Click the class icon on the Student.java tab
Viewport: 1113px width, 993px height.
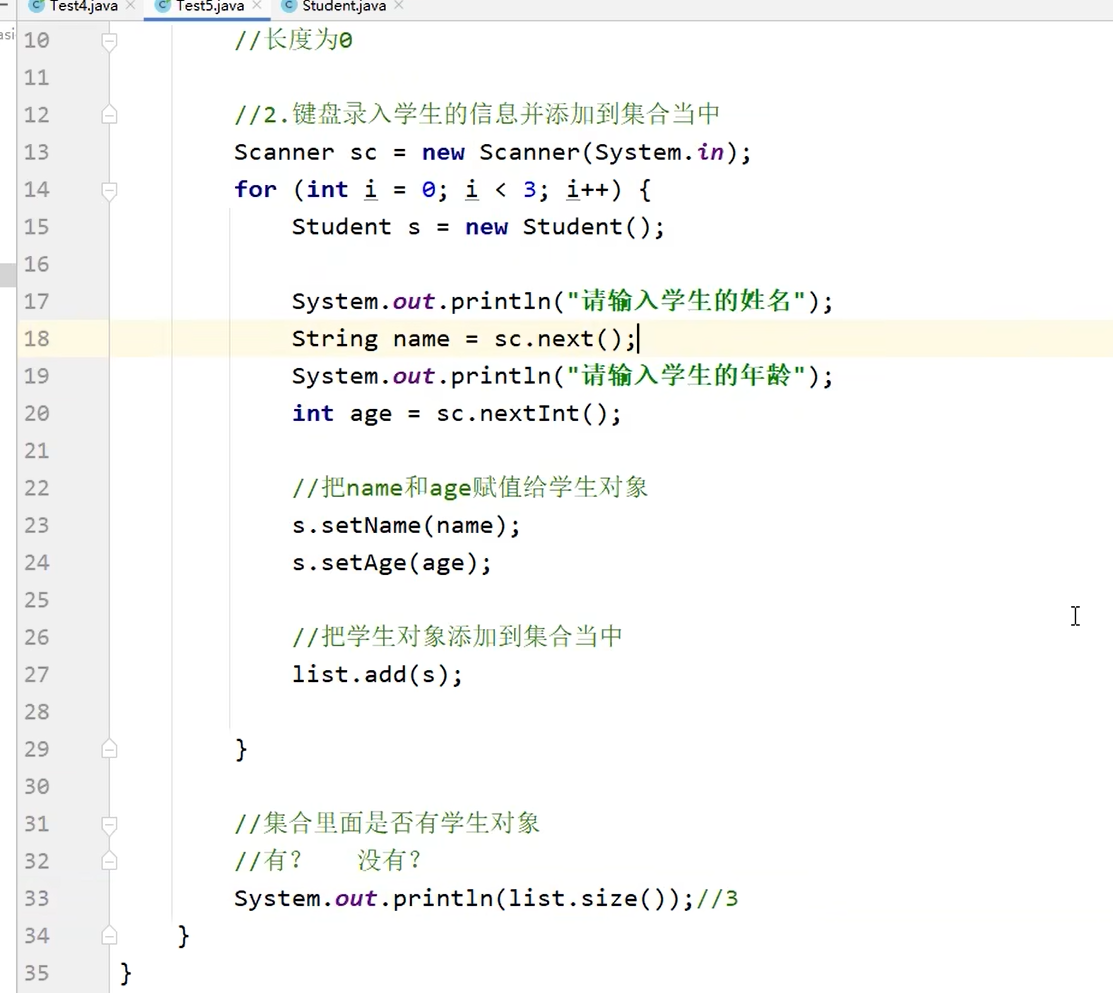288,7
